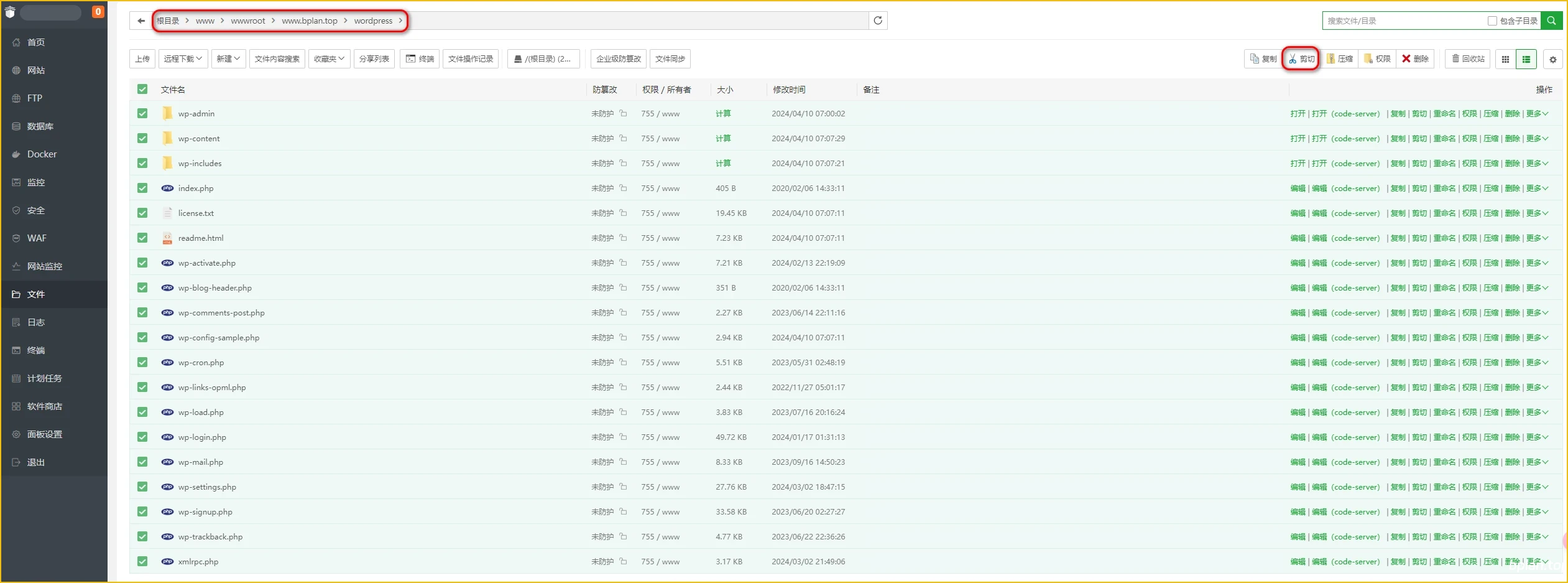
Task: Click the lock icon for index.php
Action: click(623, 188)
